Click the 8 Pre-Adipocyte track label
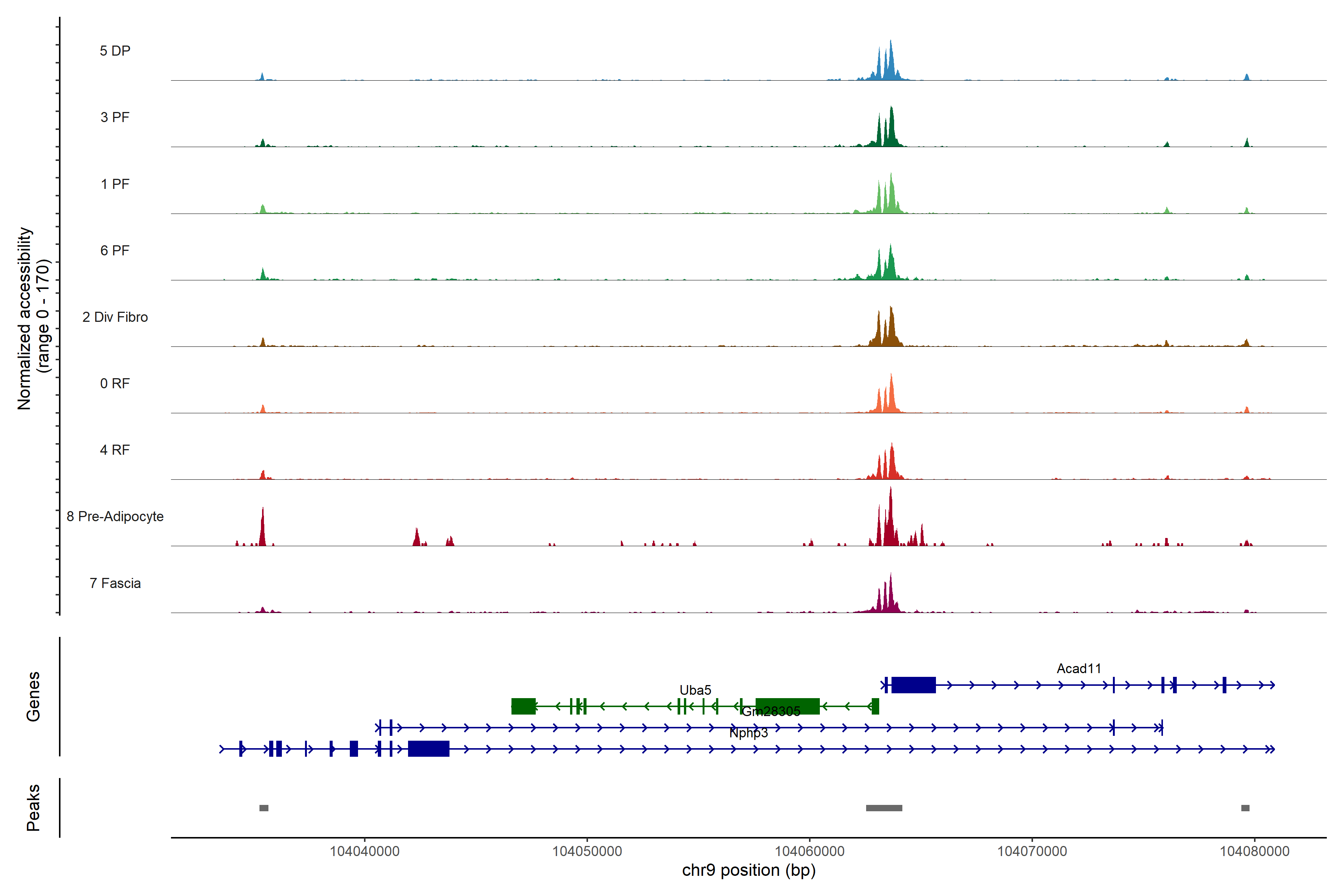Image resolution: width=1344 pixels, height=896 pixels. click(x=115, y=517)
